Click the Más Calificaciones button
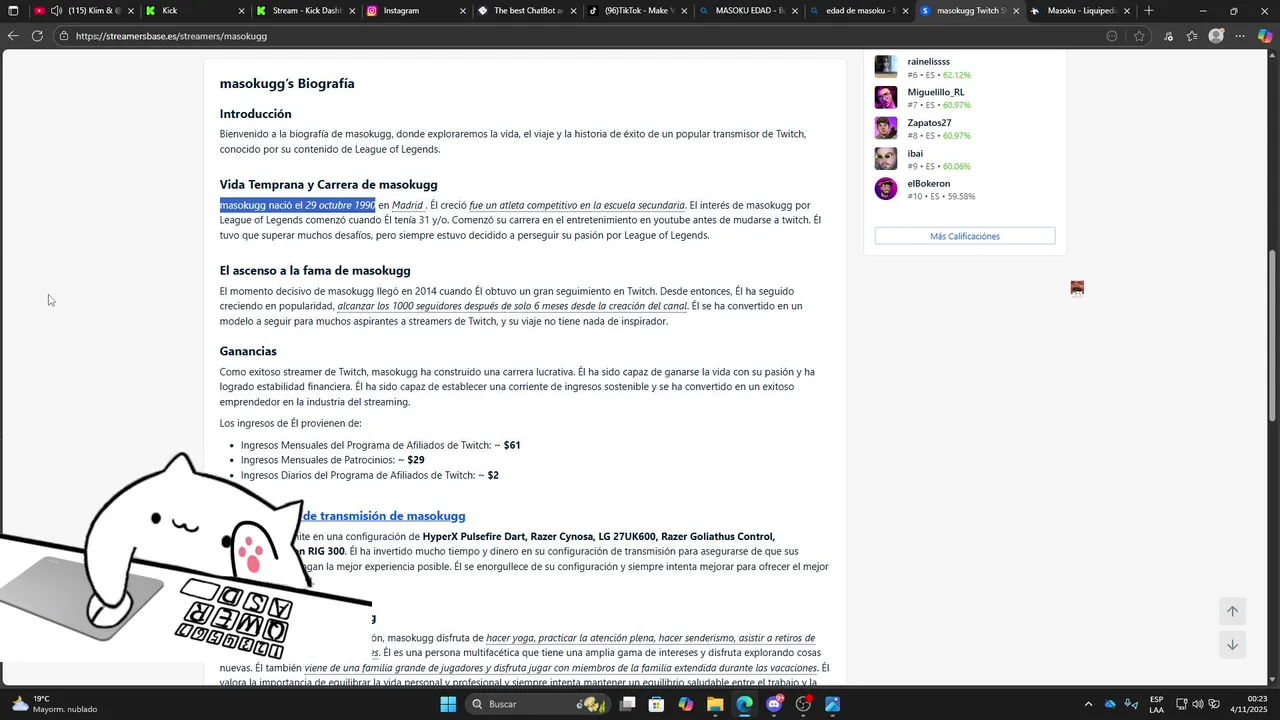 click(965, 236)
